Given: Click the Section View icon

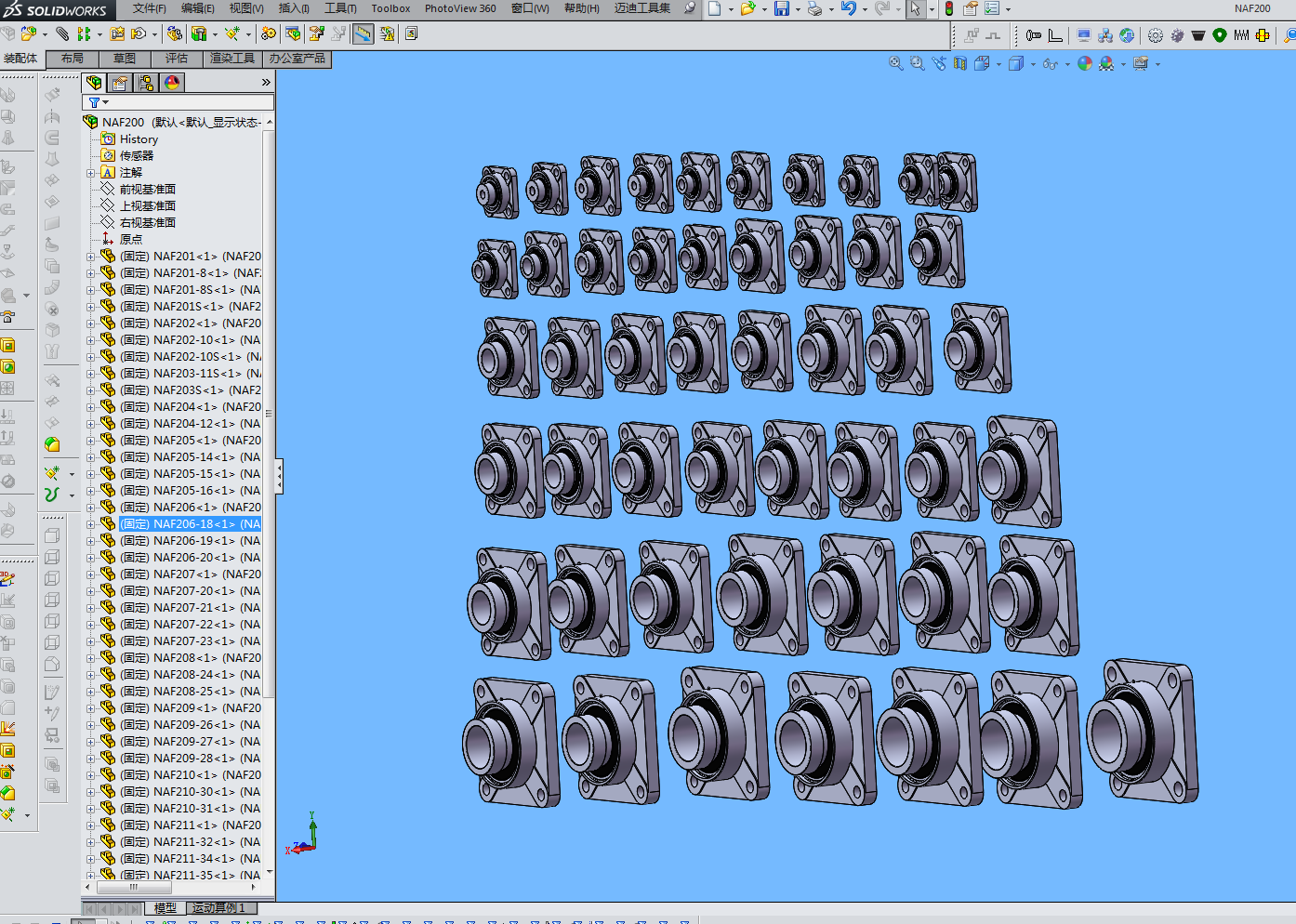Looking at the screenshot, I should (960, 63).
